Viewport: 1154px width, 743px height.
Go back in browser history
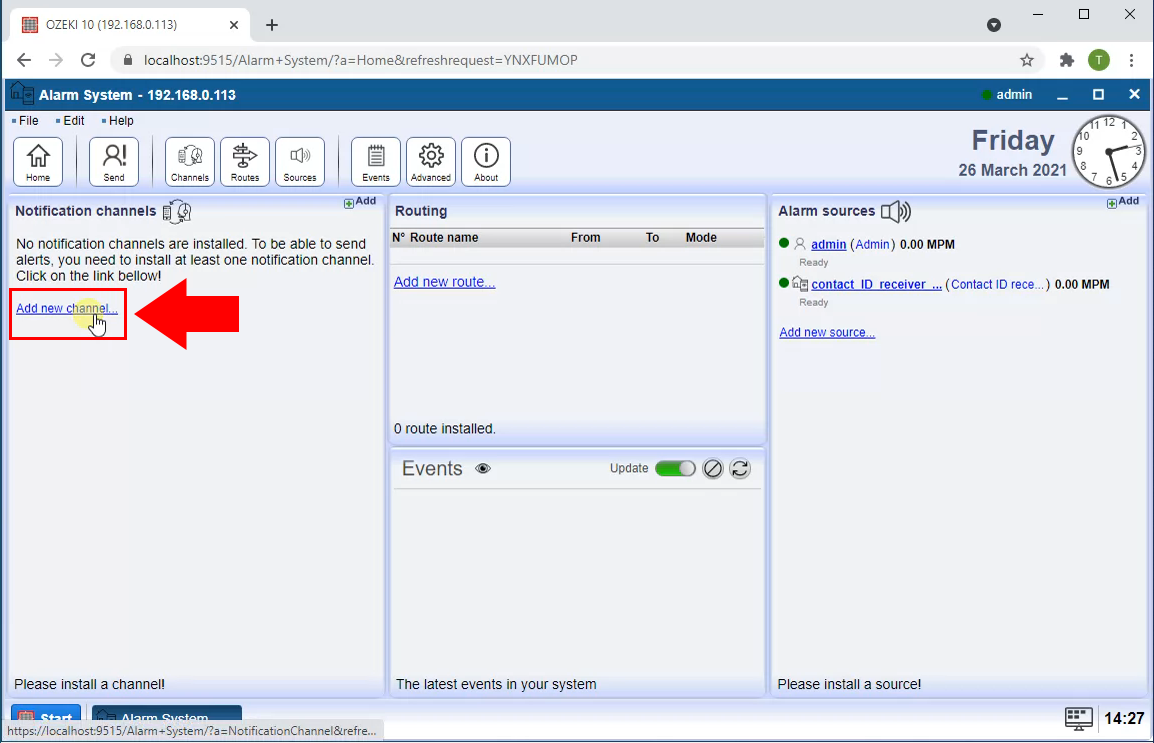point(24,60)
